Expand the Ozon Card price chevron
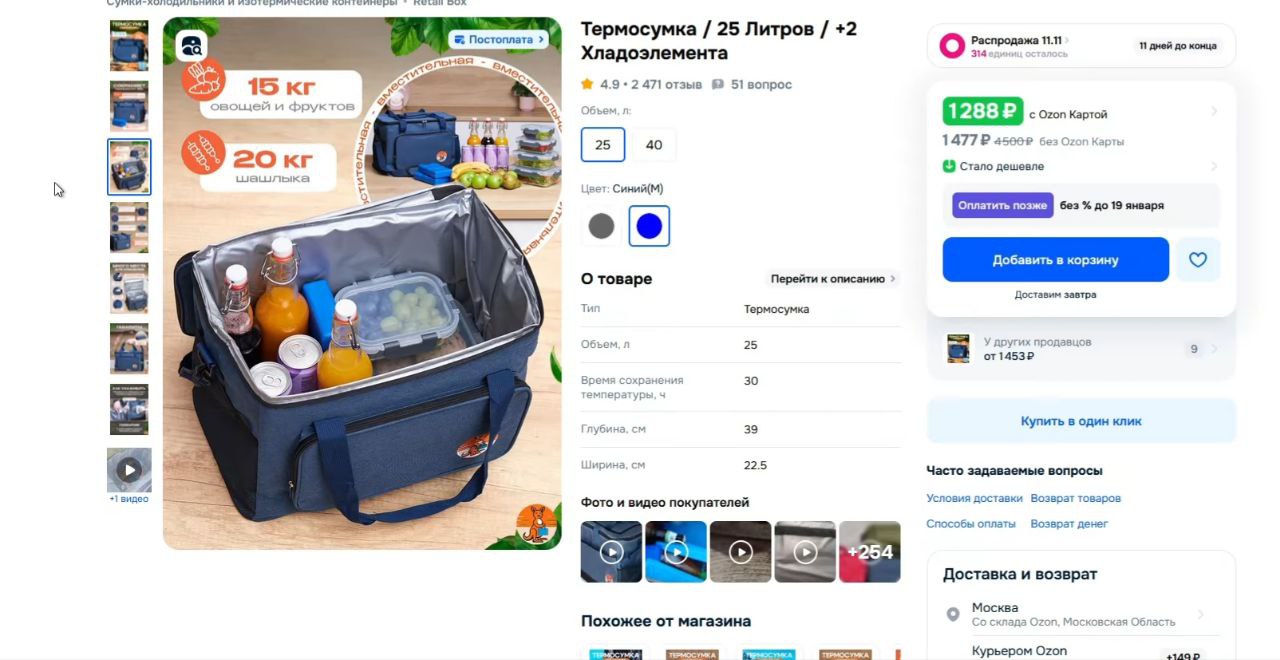This screenshot has width=1280, height=660. [1214, 111]
